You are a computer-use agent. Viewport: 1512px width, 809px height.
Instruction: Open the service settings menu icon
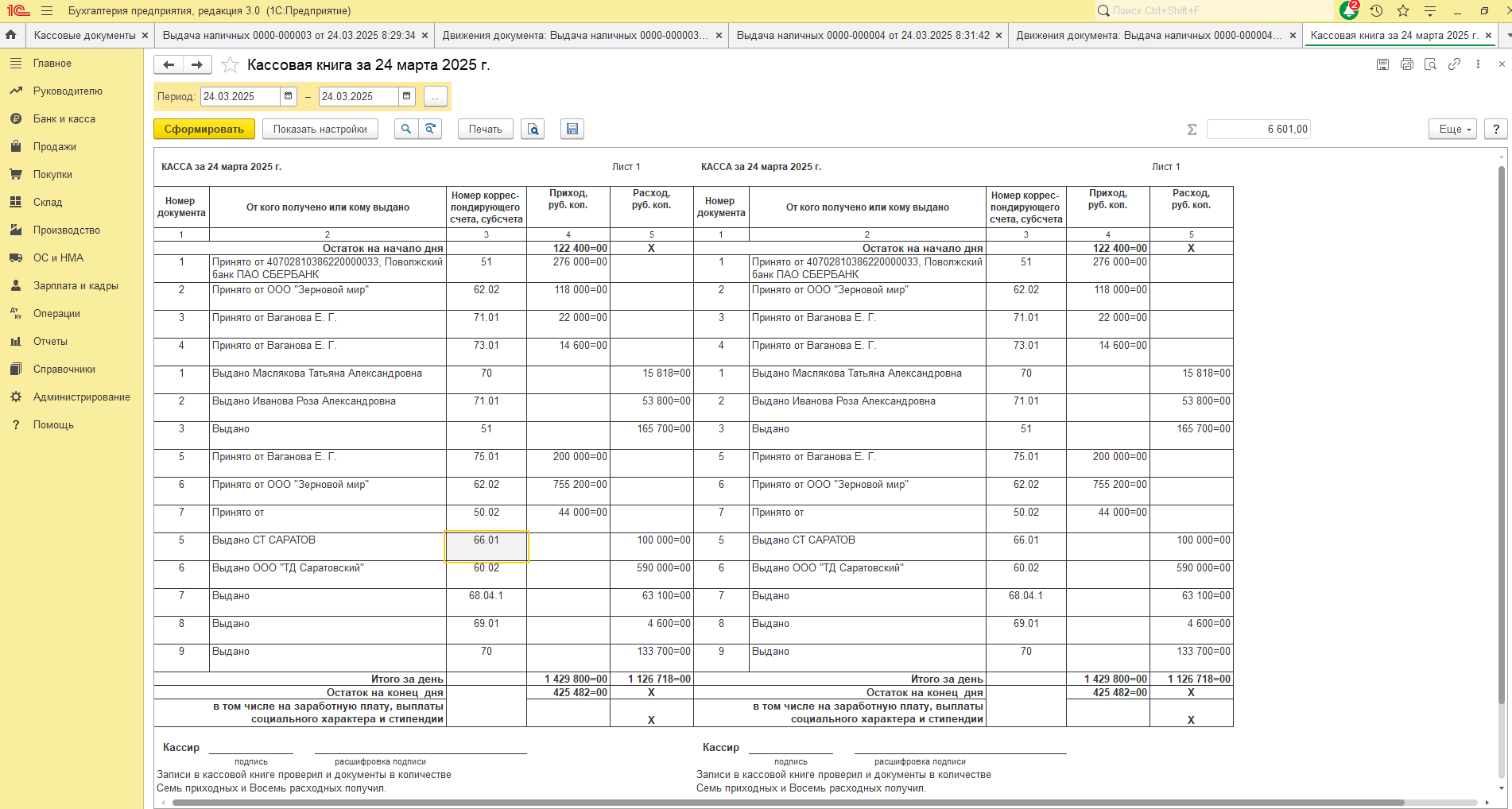point(1430,11)
